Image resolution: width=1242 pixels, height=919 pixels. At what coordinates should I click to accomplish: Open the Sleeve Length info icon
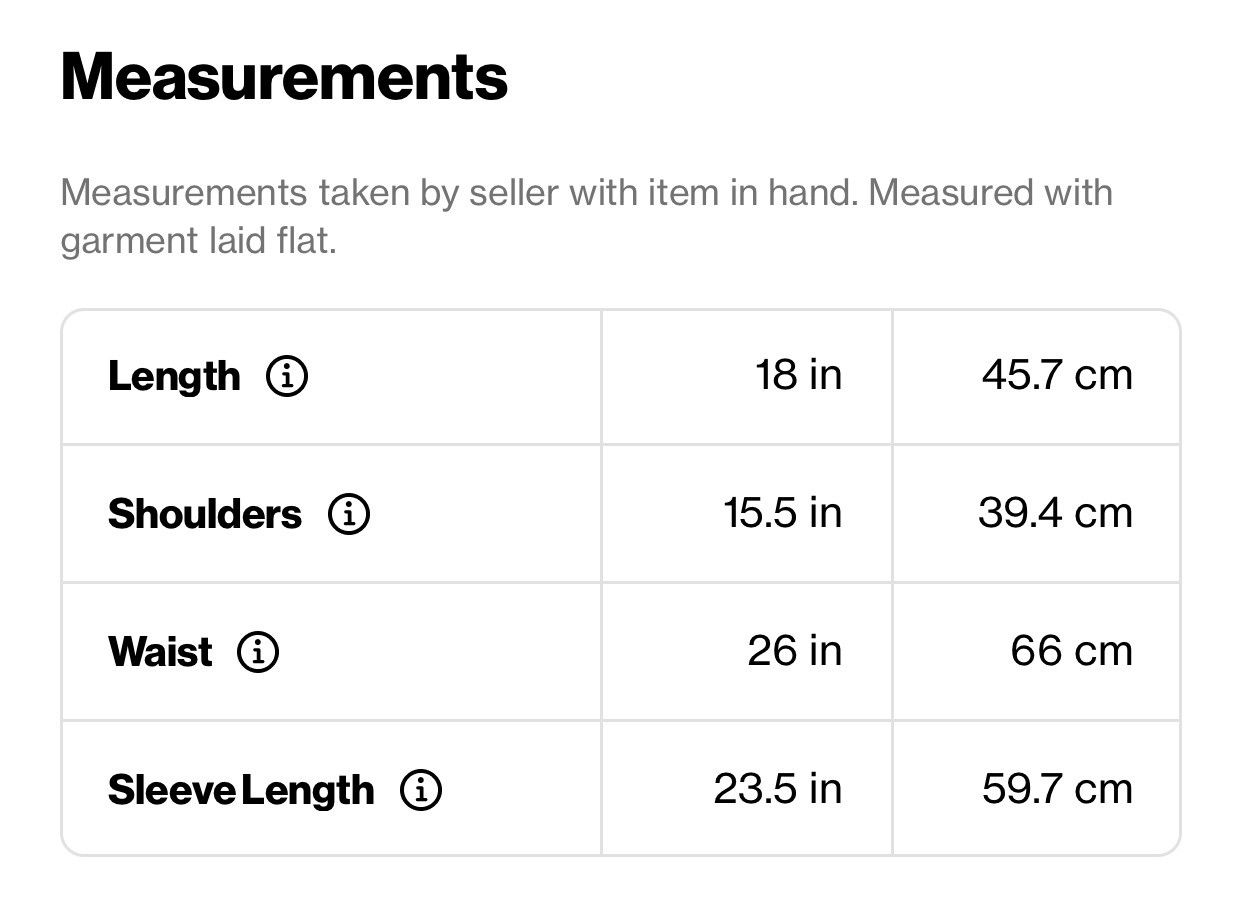click(x=421, y=791)
